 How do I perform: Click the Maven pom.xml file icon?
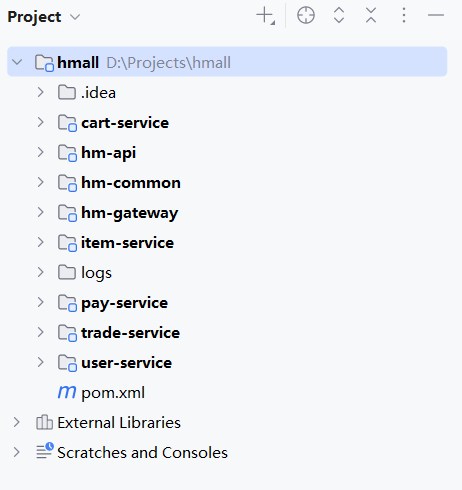click(x=67, y=392)
